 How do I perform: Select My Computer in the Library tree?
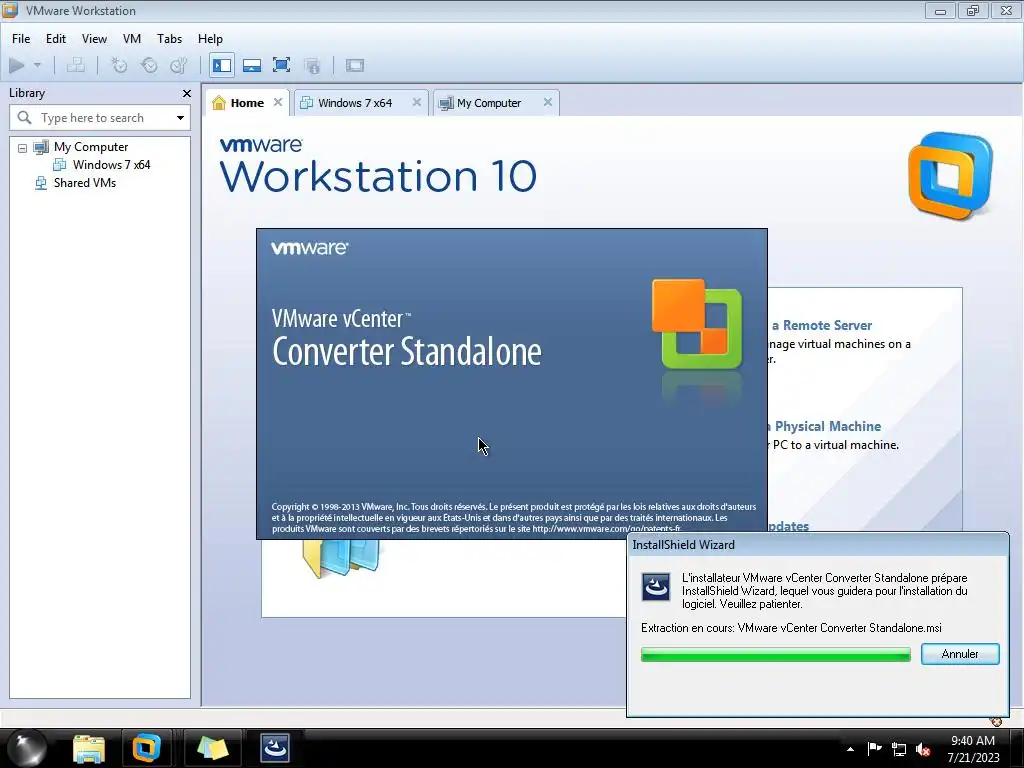[91, 147]
